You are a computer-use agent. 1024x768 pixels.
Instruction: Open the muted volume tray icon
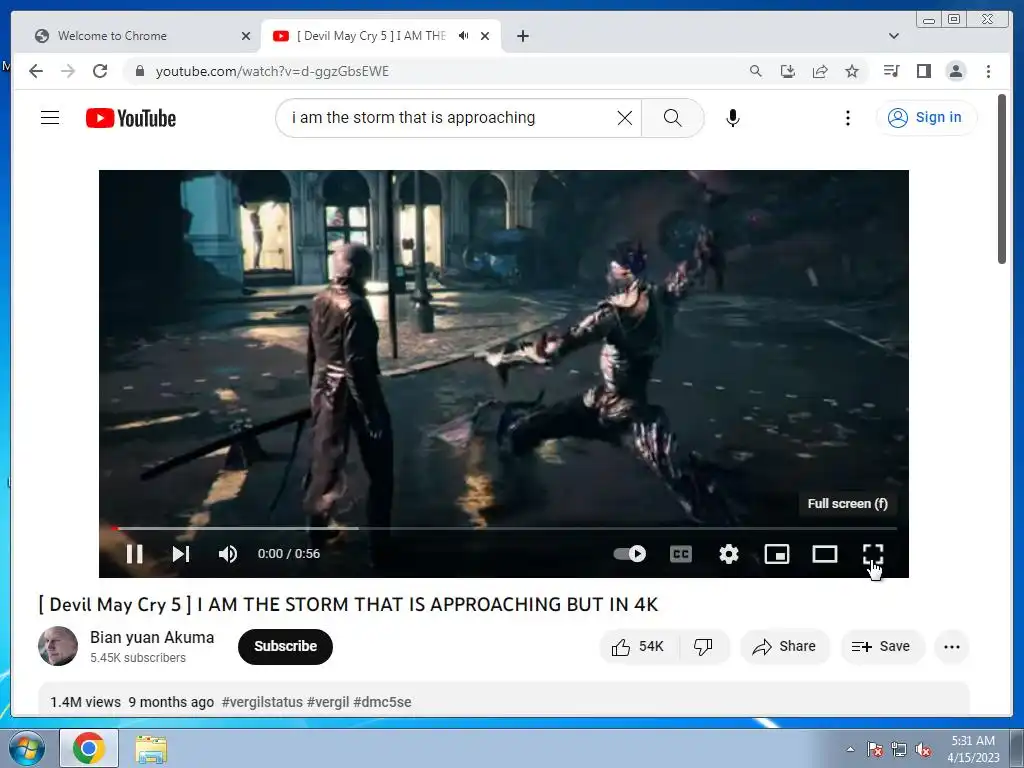click(x=923, y=750)
